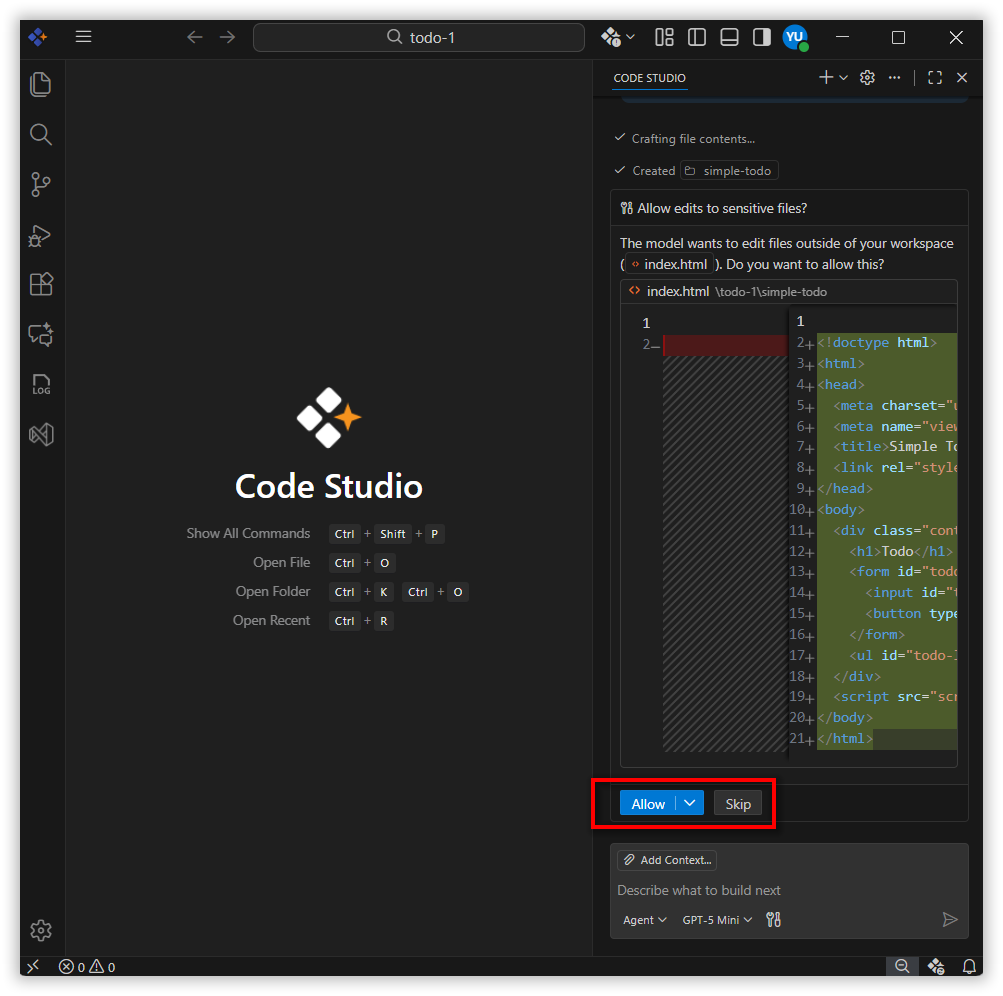Viewport: 1003px width, 996px height.
Task: Select the CODE STUDIO panel tab
Action: click(x=649, y=78)
